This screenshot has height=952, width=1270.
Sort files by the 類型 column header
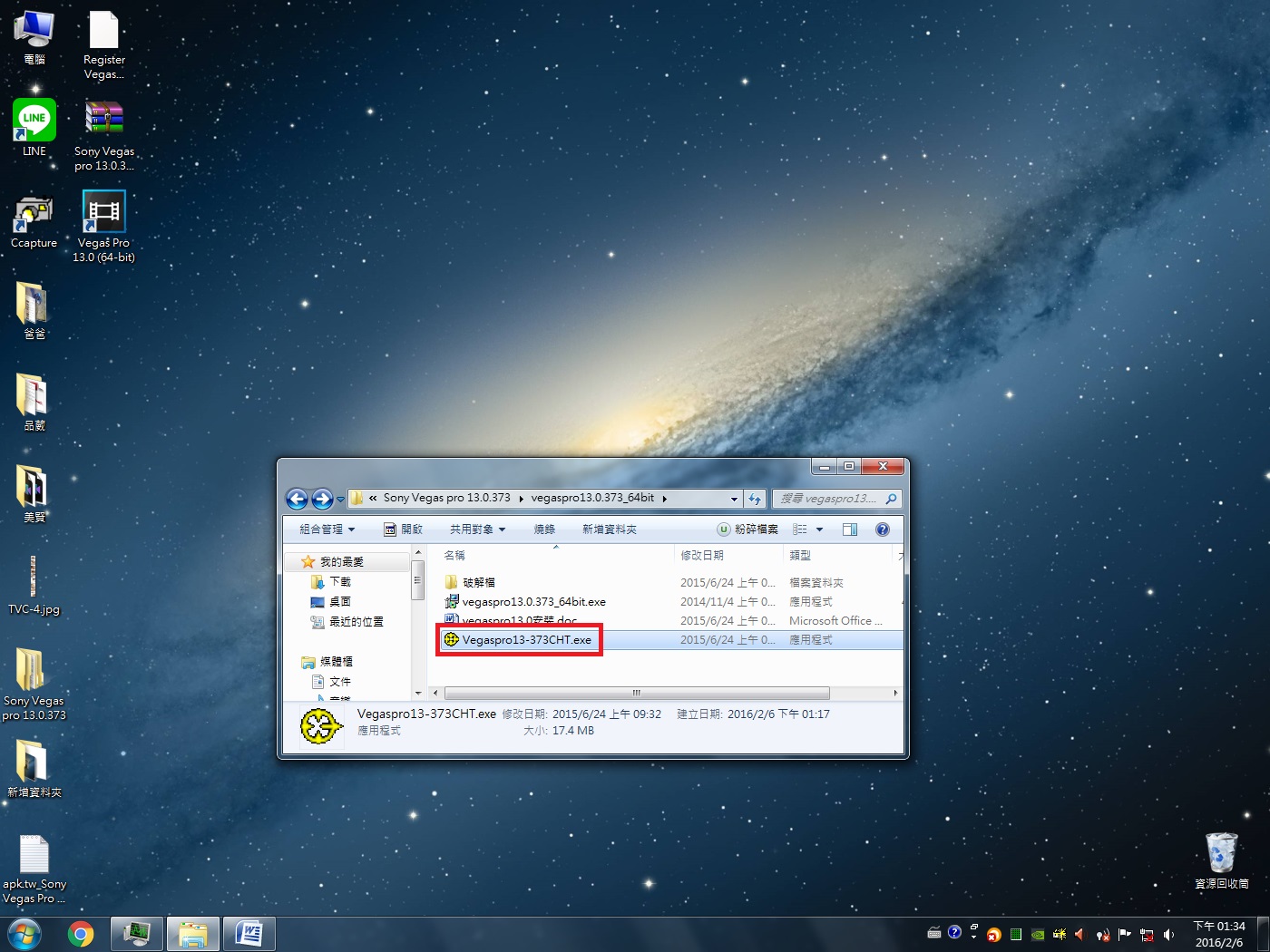(837, 555)
